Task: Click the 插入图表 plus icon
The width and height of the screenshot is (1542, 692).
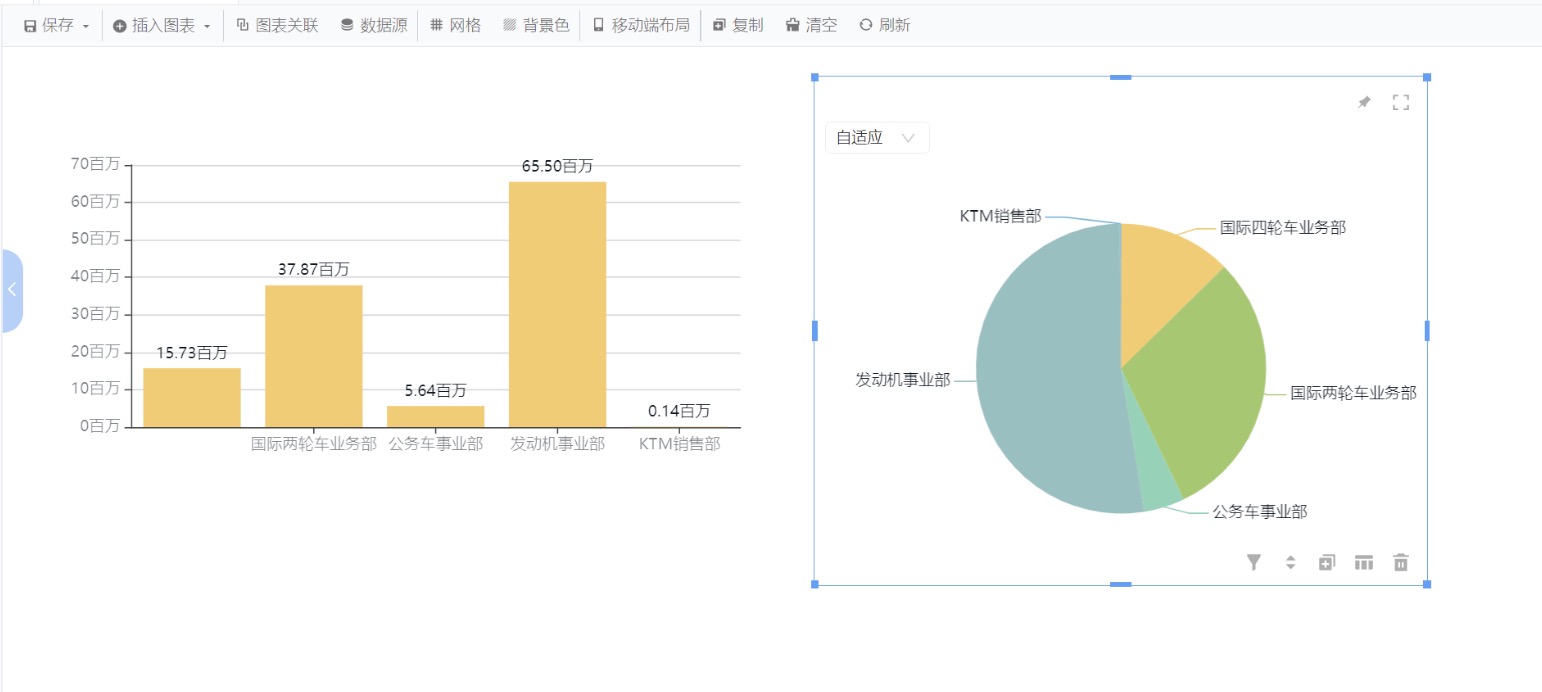Action: point(120,26)
